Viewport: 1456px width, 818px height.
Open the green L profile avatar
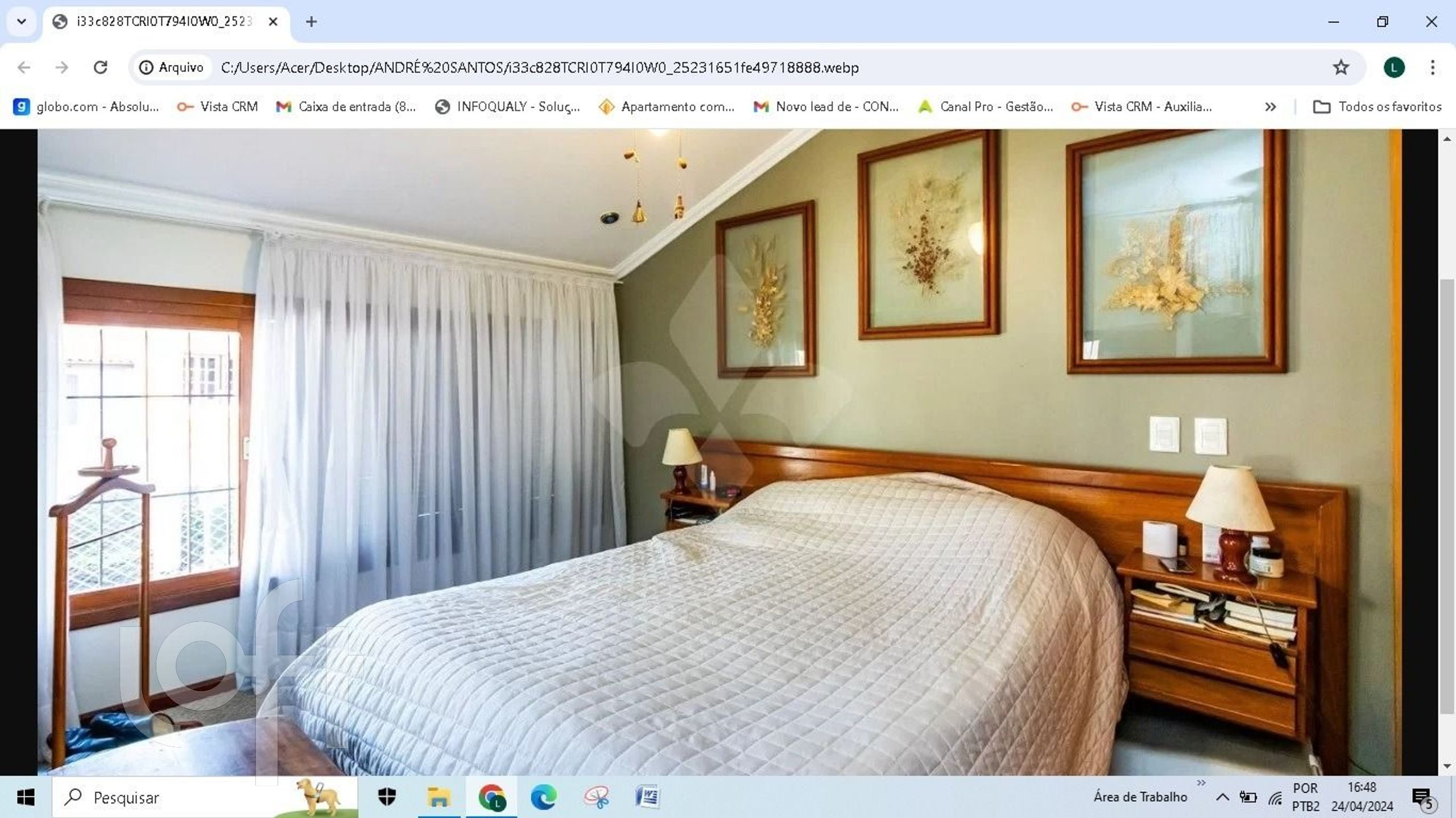point(1393,68)
